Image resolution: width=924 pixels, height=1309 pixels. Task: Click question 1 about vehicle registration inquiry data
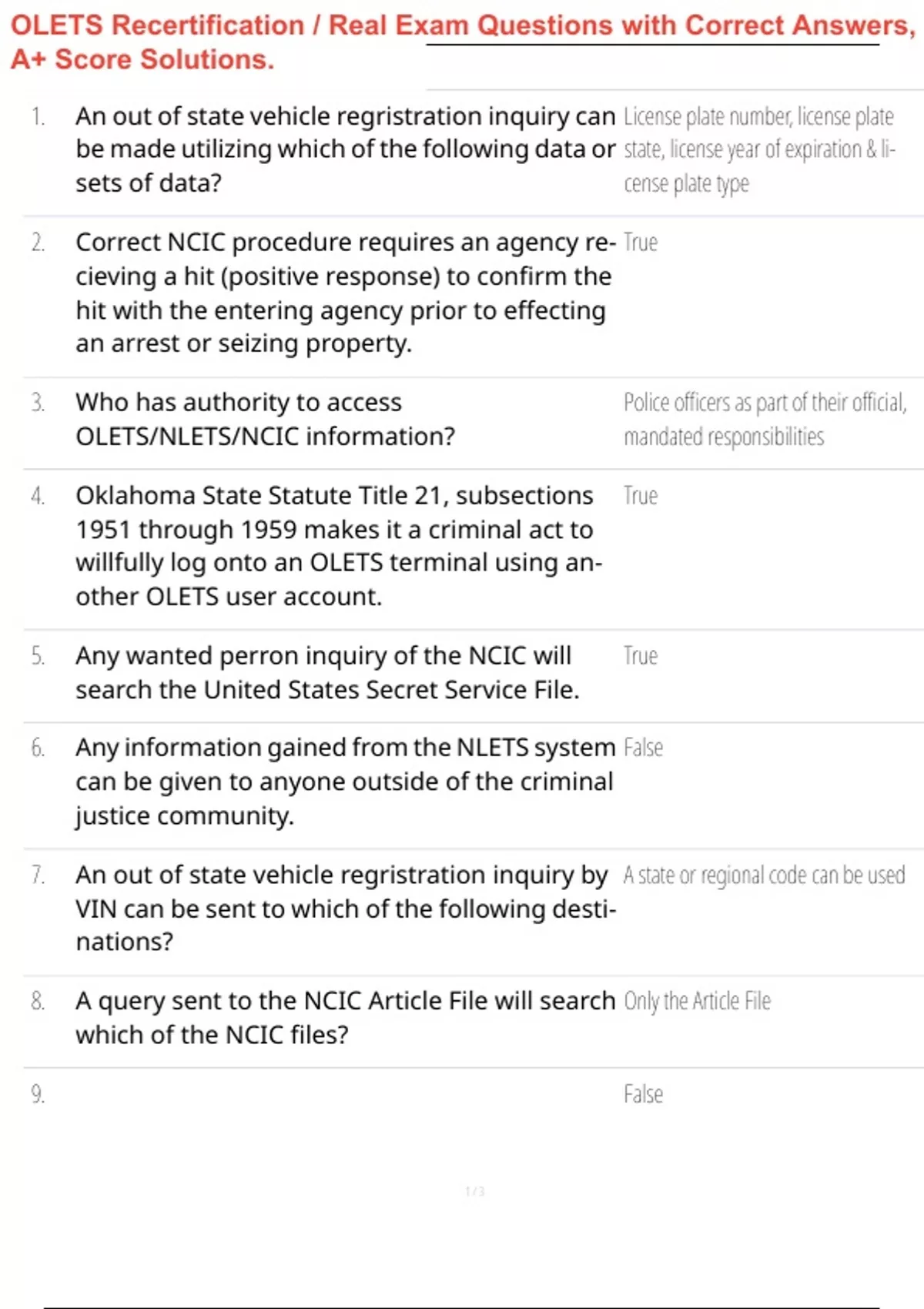(345, 149)
